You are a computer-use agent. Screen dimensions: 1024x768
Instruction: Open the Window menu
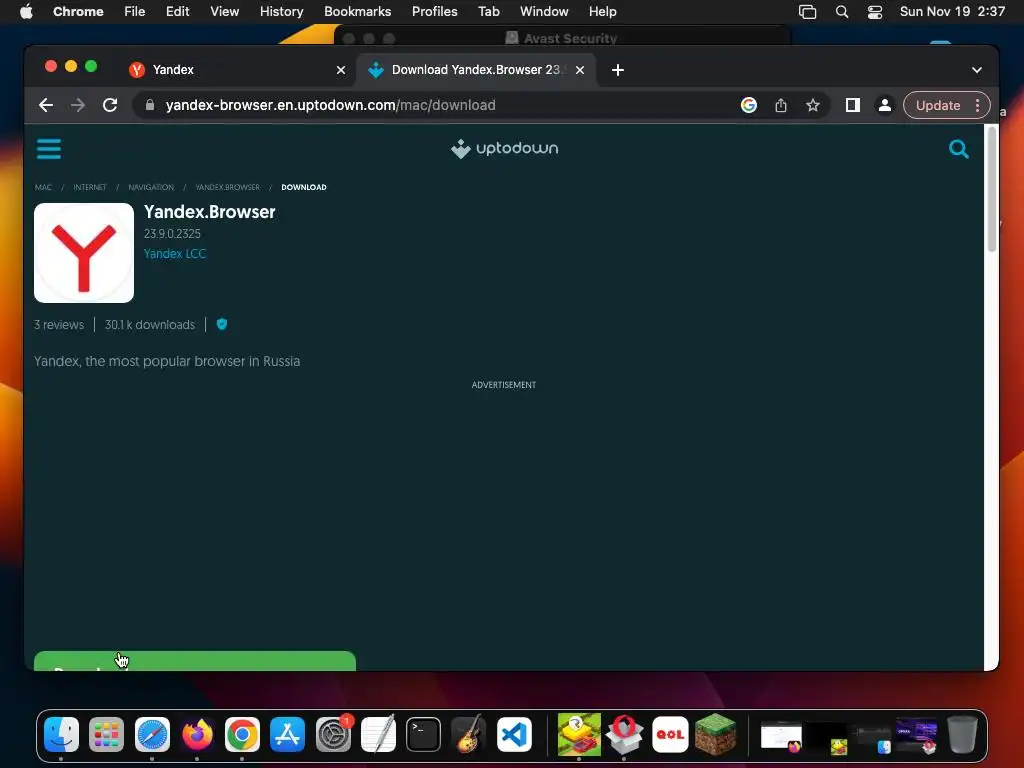[x=544, y=12]
